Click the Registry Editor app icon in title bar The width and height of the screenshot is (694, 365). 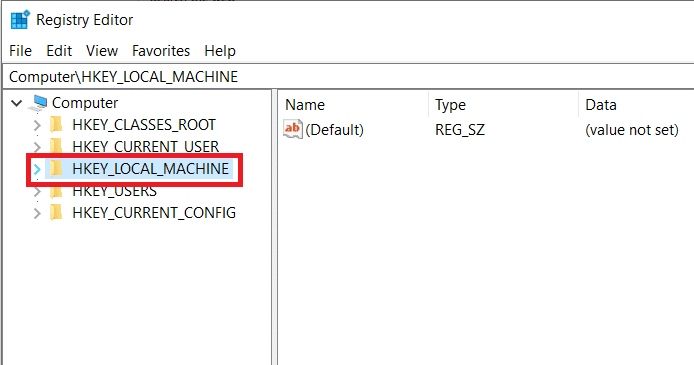pyautogui.click(x=19, y=20)
